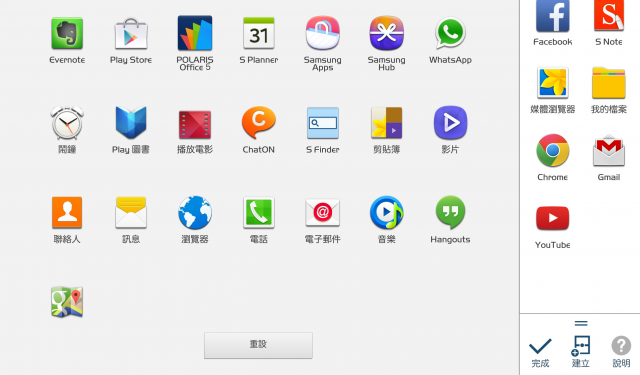Viewport: 640px width, 375px height.
Task: Open S Planner calendar
Action: point(259,33)
